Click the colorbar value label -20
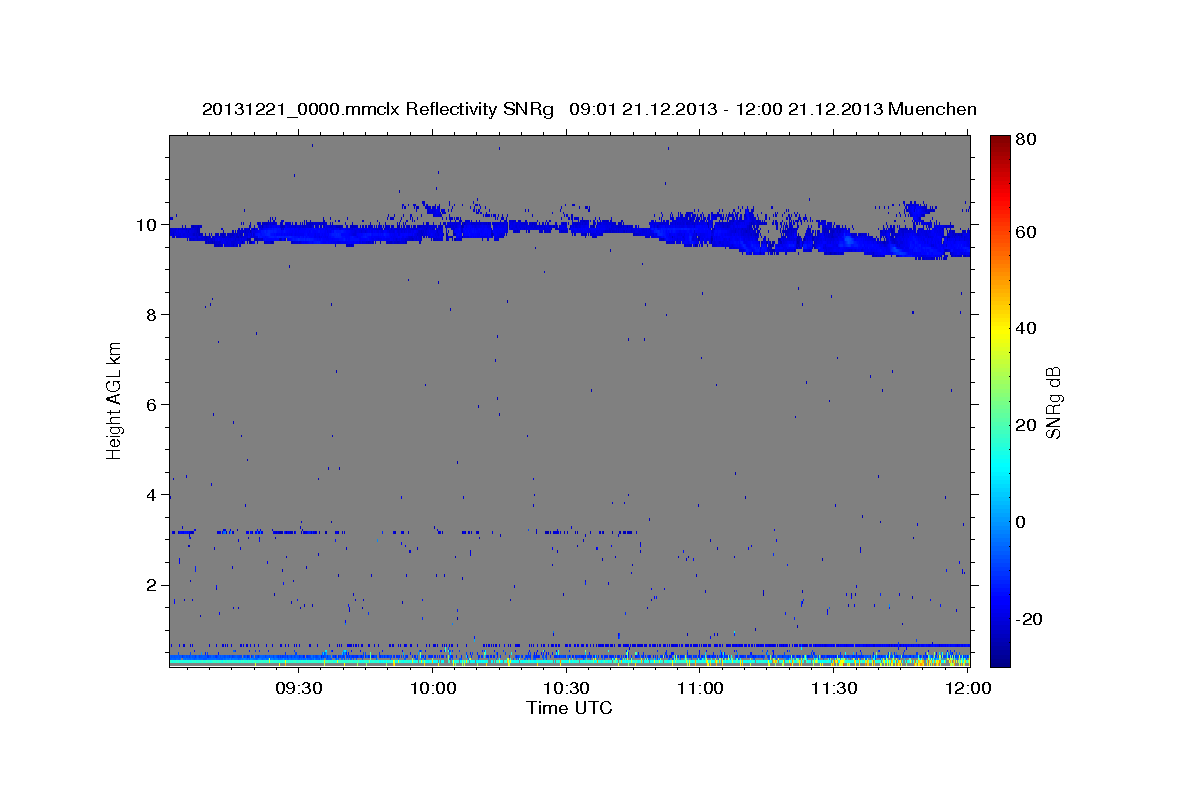This screenshot has height=800, width=1200. (x=1029, y=619)
